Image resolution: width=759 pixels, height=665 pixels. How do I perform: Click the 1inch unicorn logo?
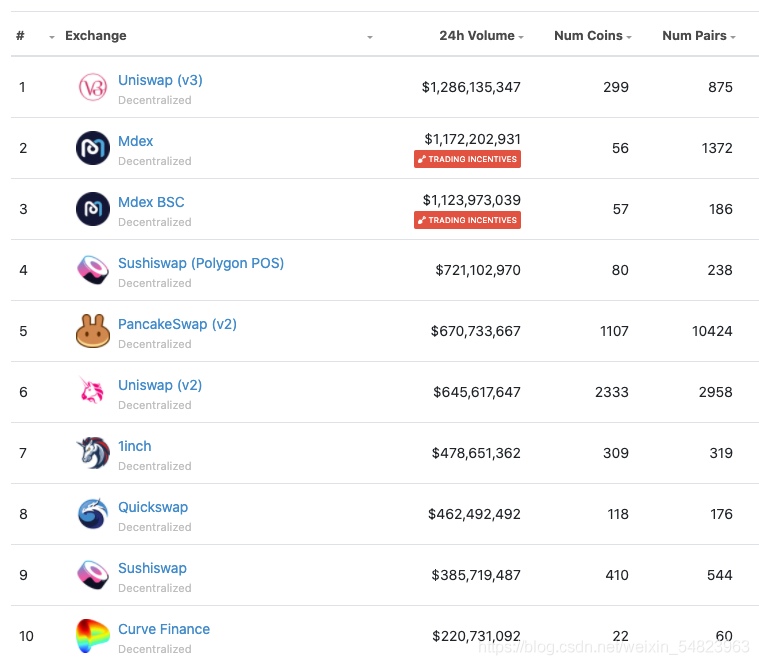[93, 453]
